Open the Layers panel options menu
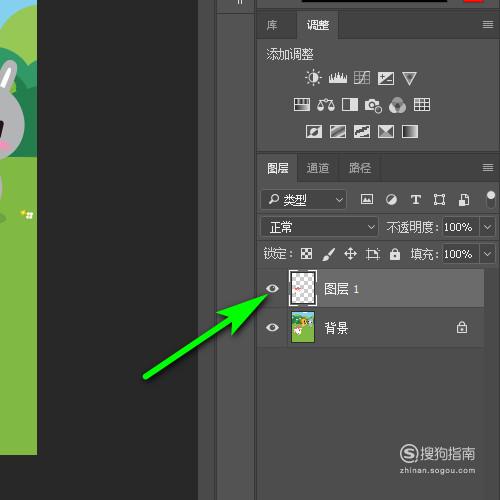Image resolution: width=500 pixels, height=500 pixels. (x=488, y=167)
